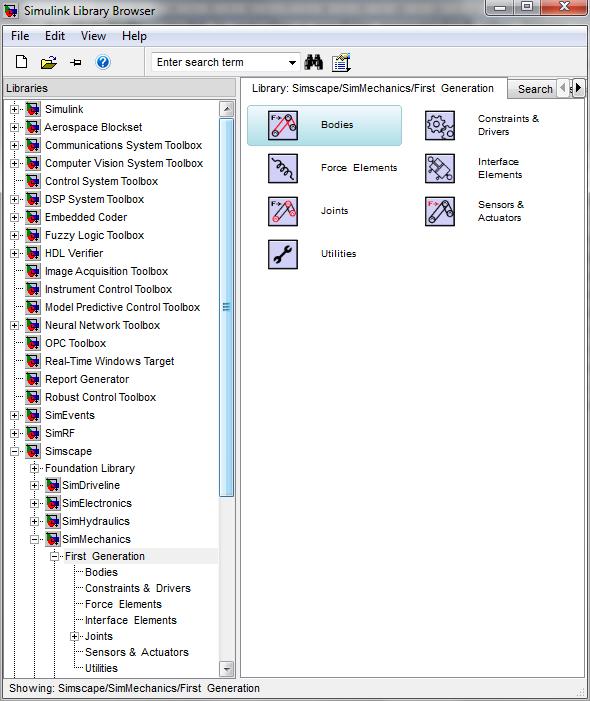Select HDL Verifier in the tree
This screenshot has width=590, height=701.
pos(74,253)
